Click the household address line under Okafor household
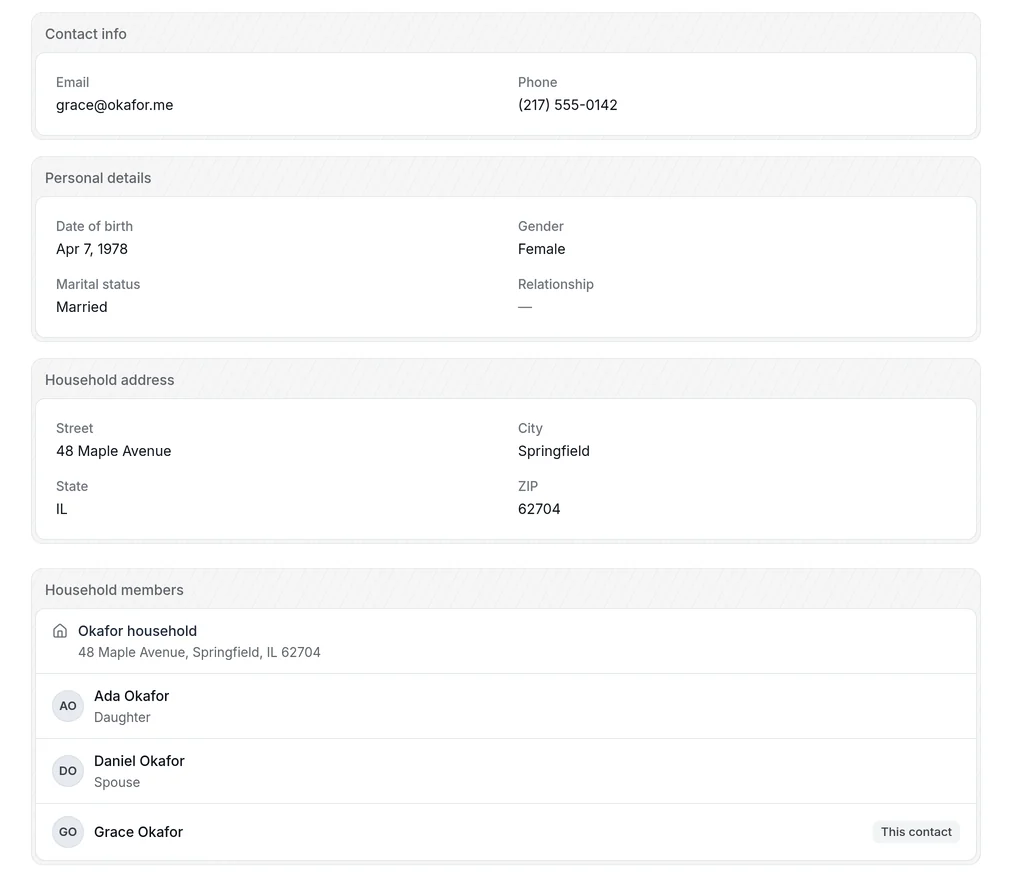The image size is (1012, 881). 199,653
